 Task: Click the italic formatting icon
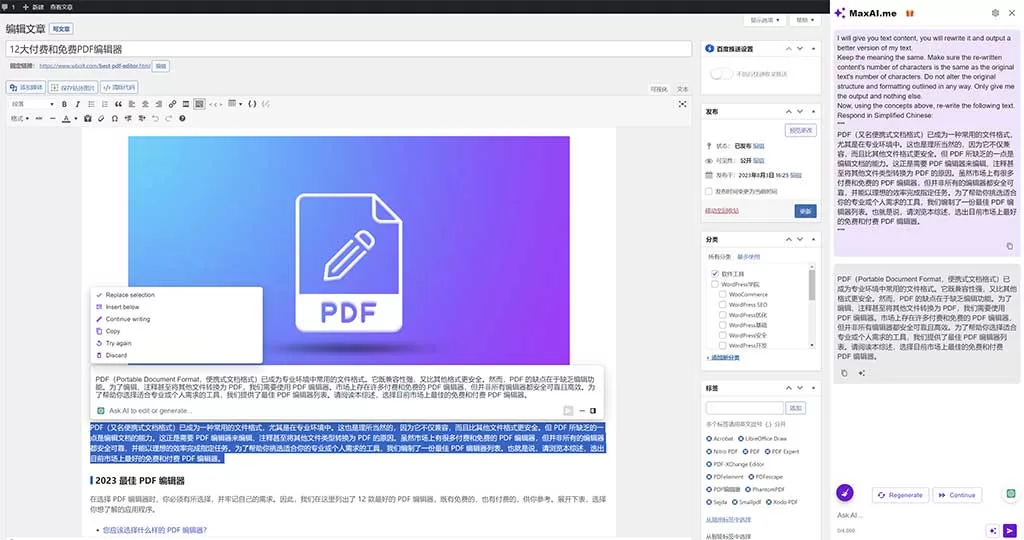[x=76, y=104]
